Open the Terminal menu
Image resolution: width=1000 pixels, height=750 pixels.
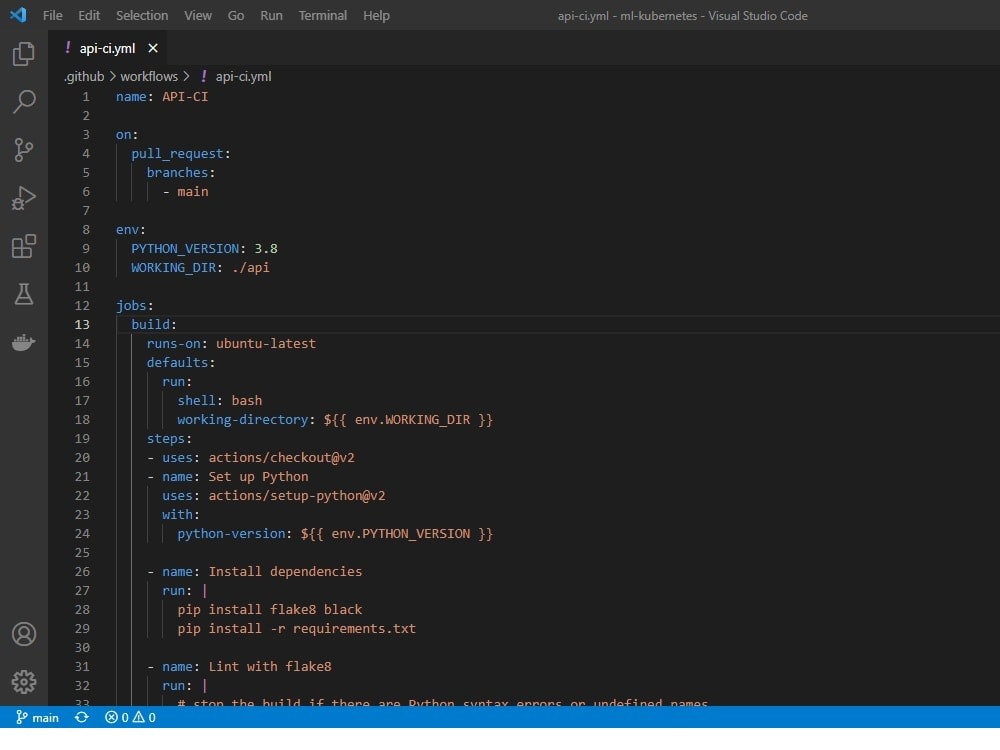pos(322,15)
